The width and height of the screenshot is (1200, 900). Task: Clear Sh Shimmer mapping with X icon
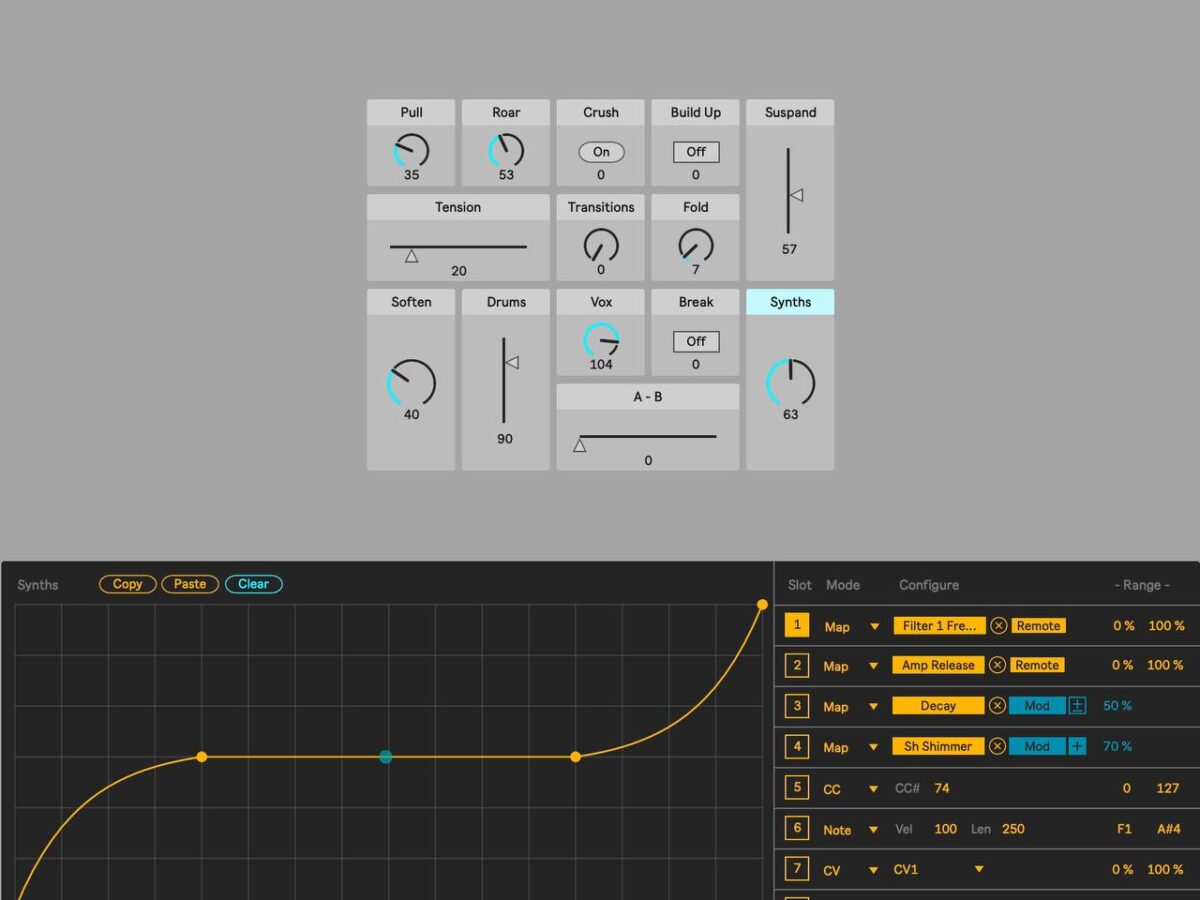click(x=998, y=746)
